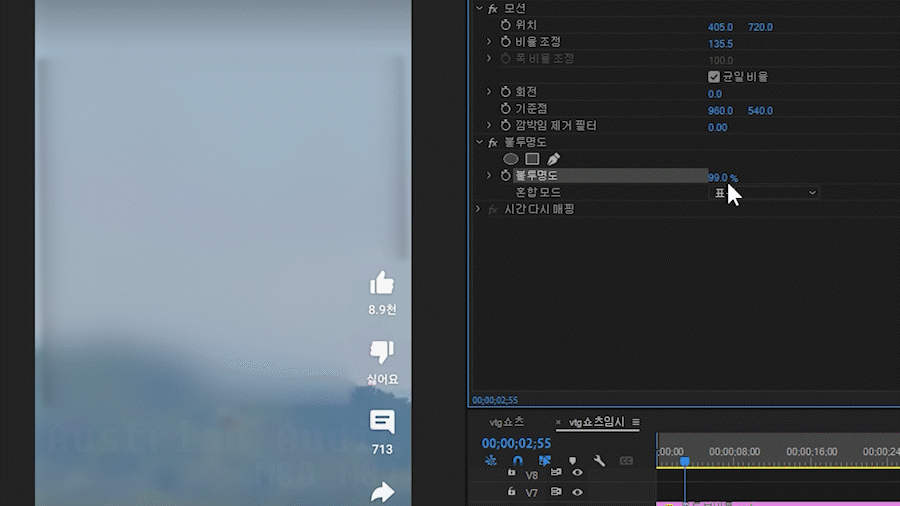This screenshot has width=900, height=506.
Task: Add a marker with shield icon
Action: pos(572,461)
